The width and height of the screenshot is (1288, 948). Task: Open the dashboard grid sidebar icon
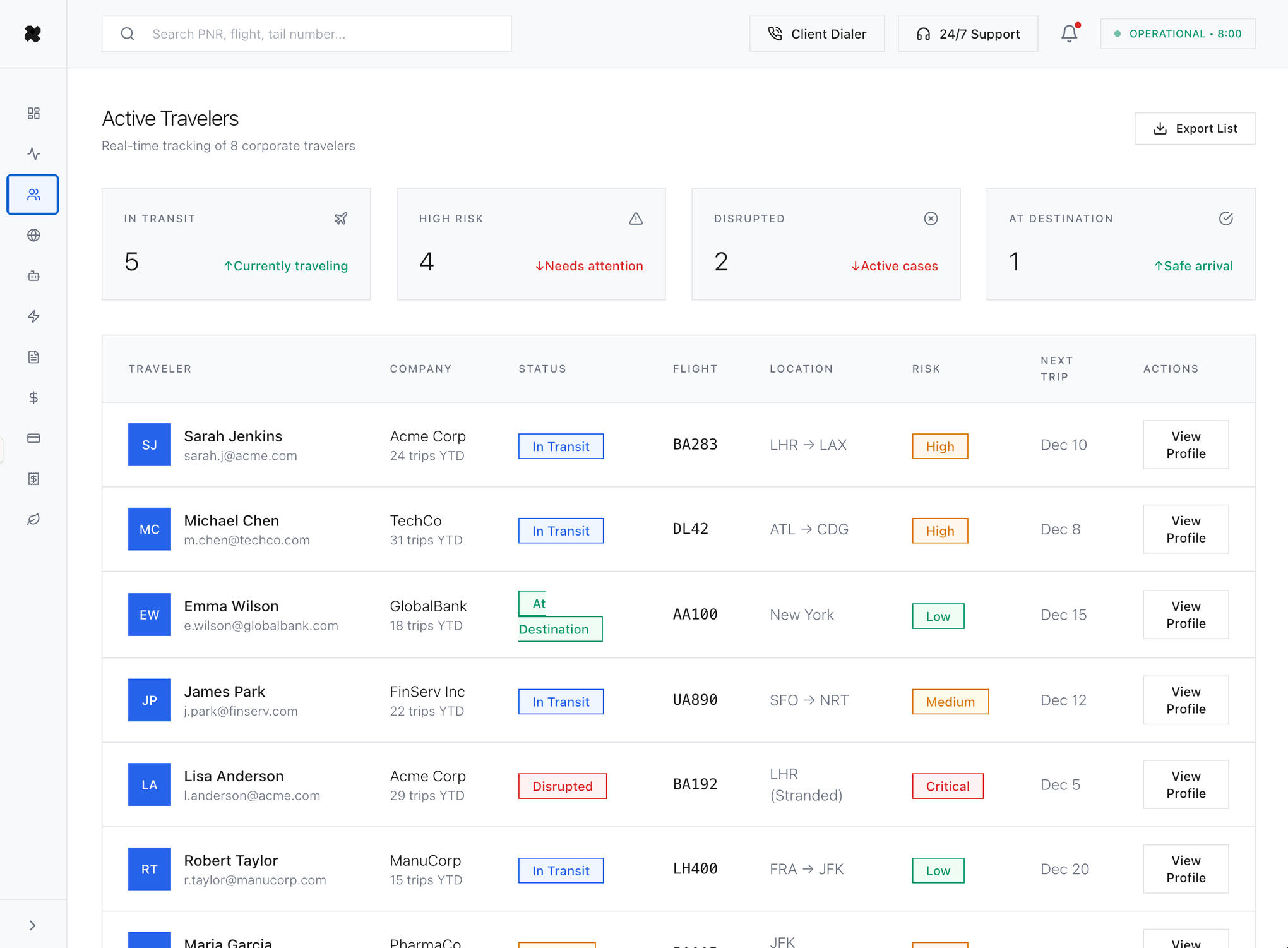33,113
